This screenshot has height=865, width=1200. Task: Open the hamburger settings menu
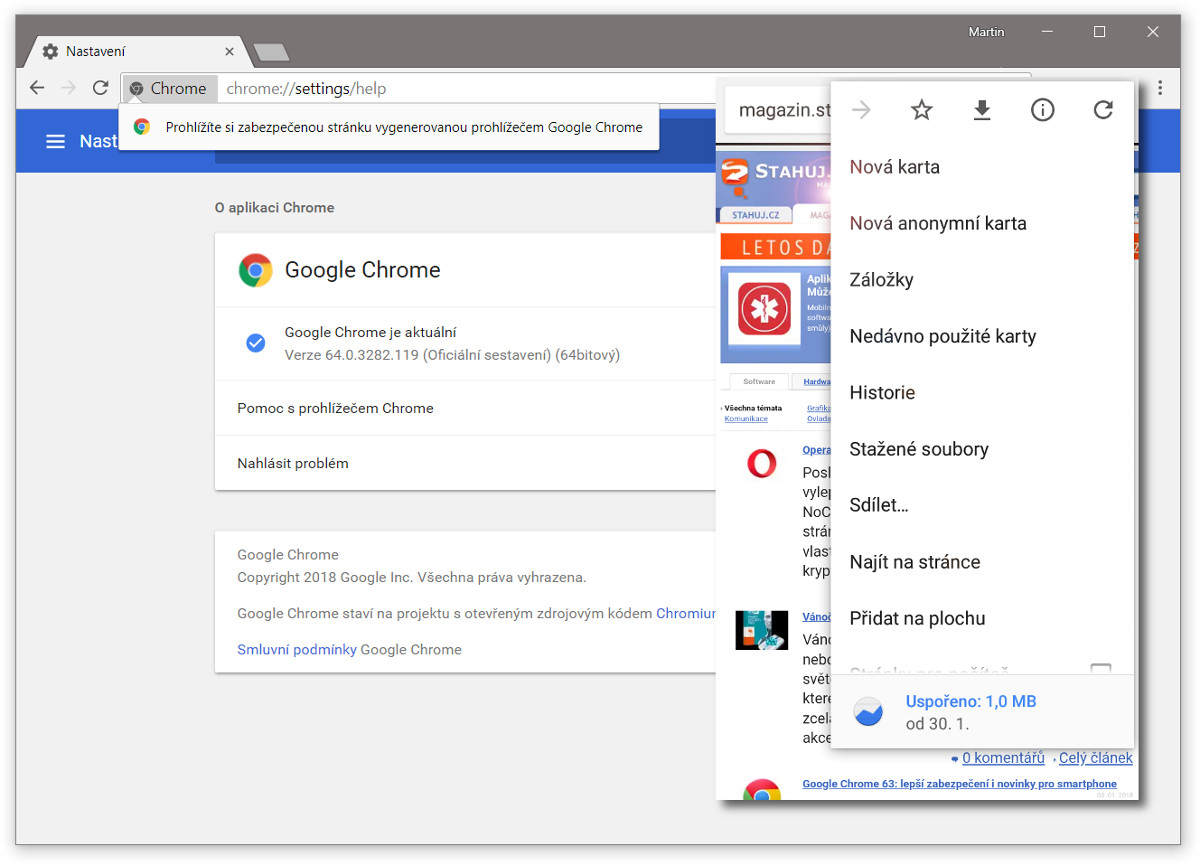point(56,141)
